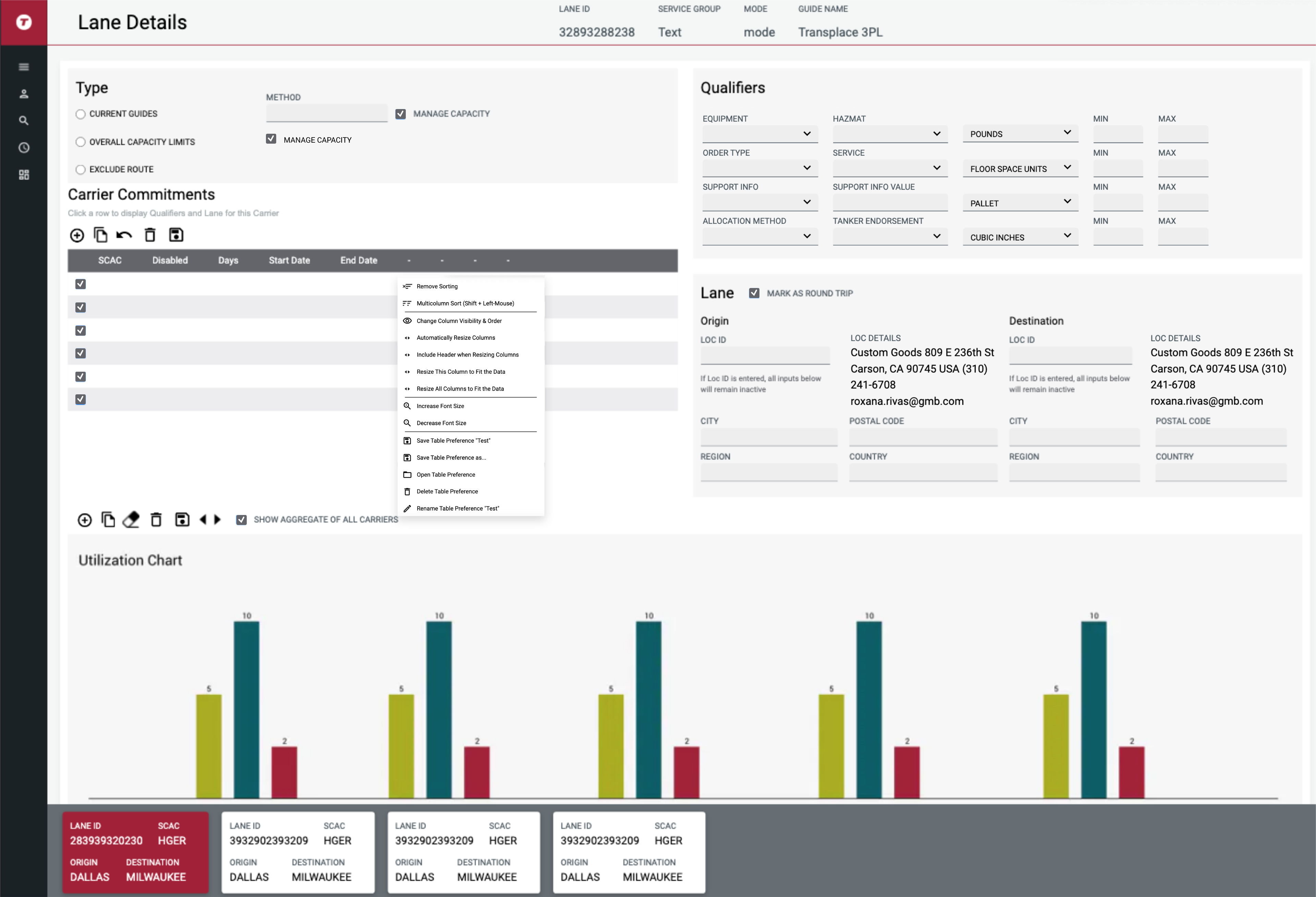
Task: Open the dashboard grid sidebar icon
Action: tap(24, 175)
